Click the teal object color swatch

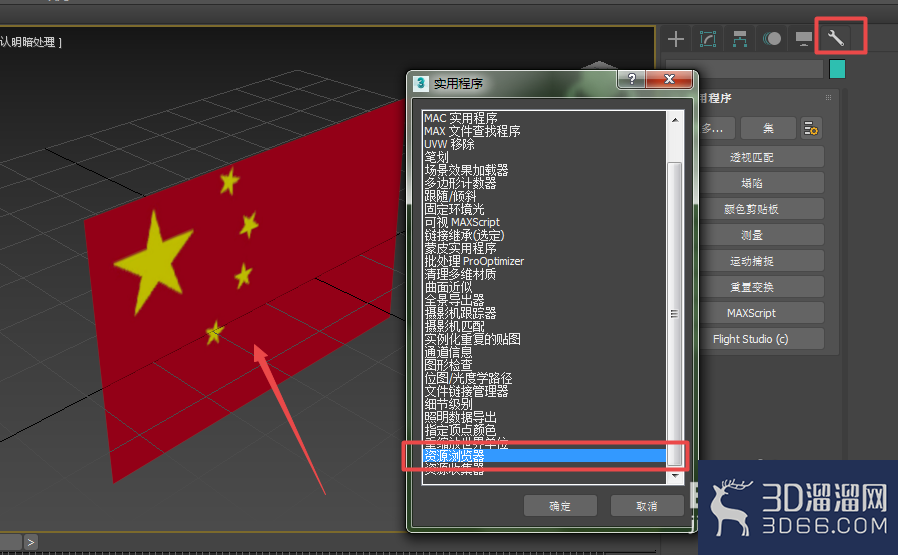tap(837, 69)
